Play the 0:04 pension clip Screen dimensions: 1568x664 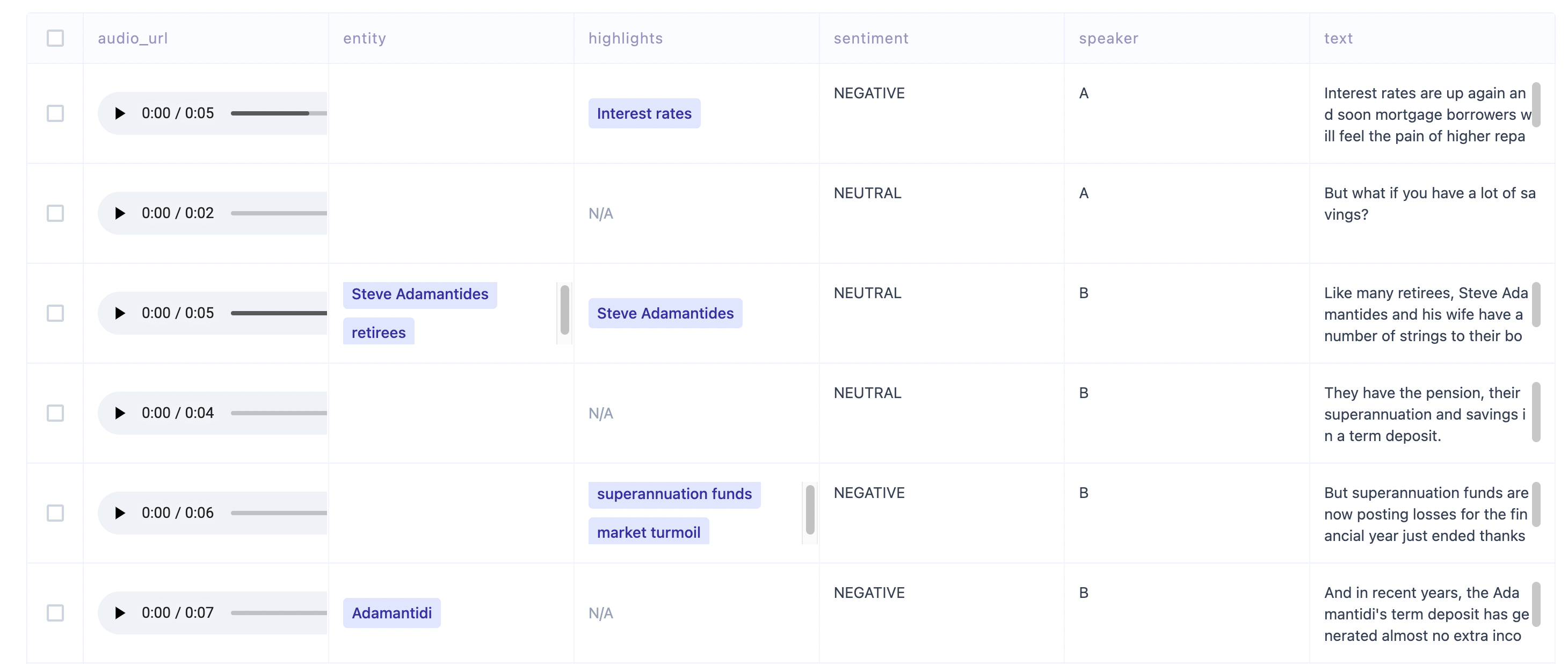click(120, 413)
